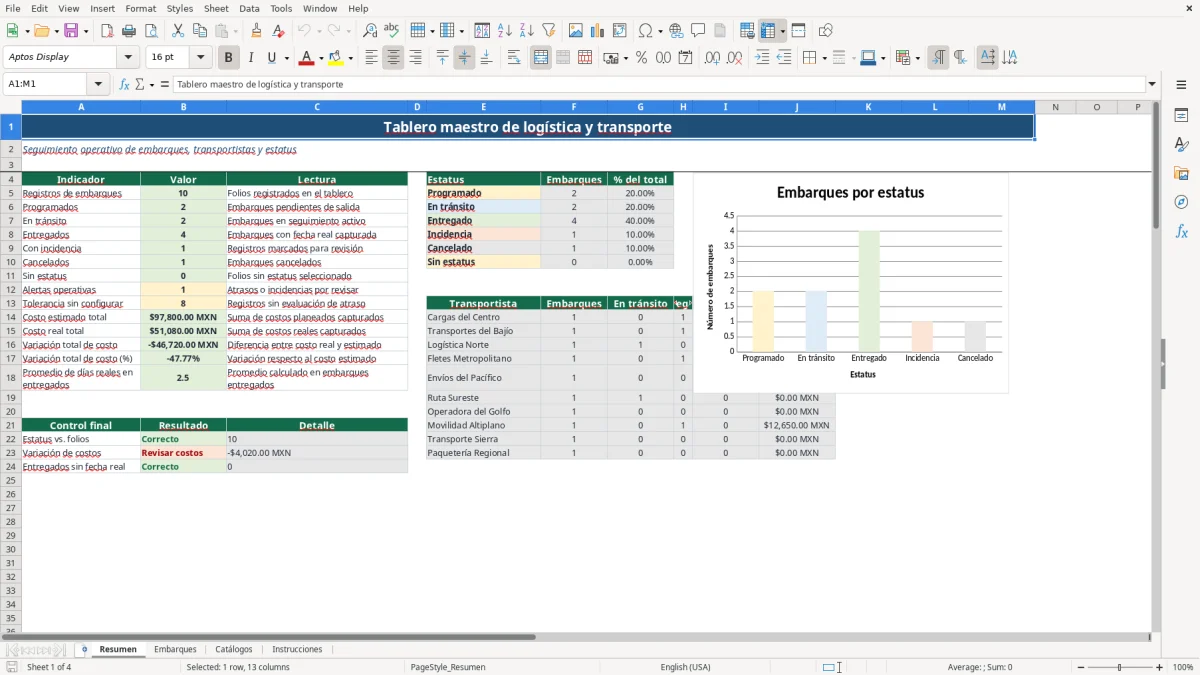Adjust the zoom slider handle
1200x675 pixels.
pyautogui.click(x=1120, y=667)
